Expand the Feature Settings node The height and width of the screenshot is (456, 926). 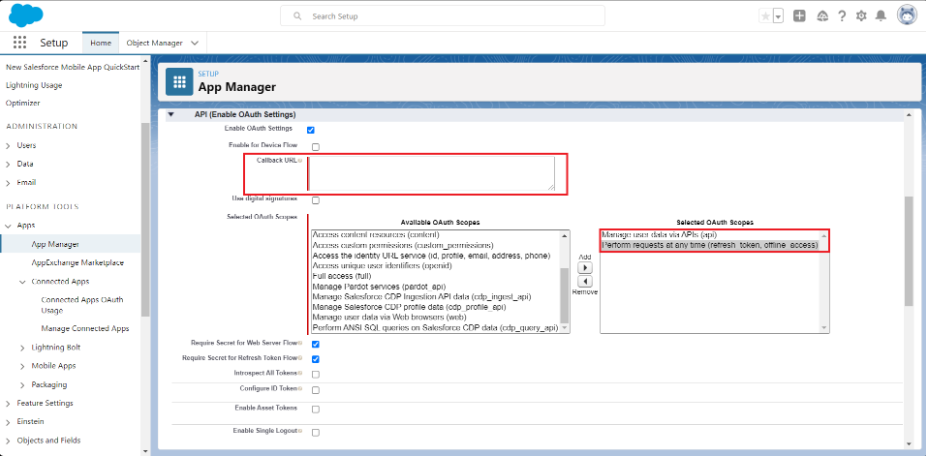click(x=8, y=403)
